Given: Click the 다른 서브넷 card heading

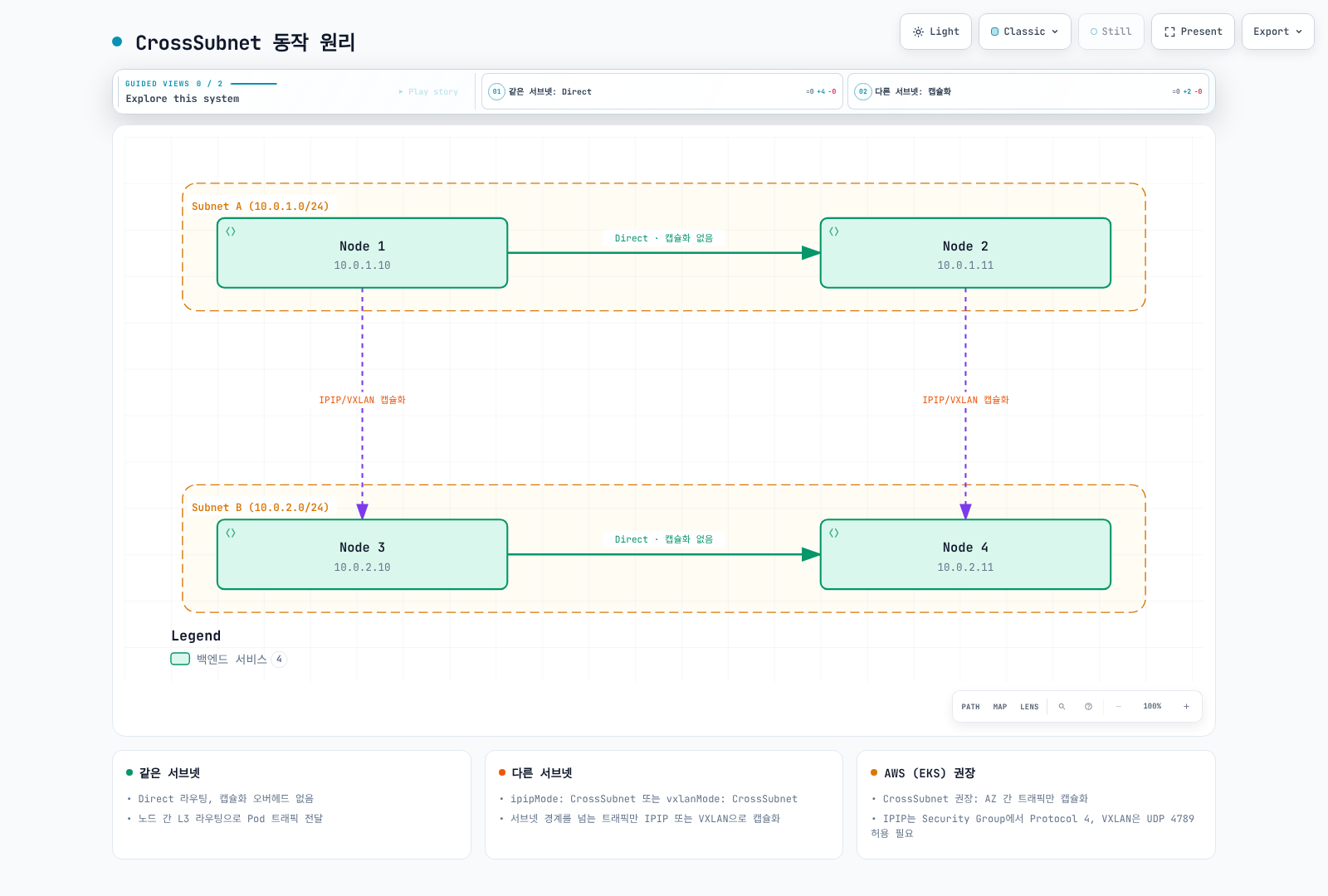Looking at the screenshot, I should (x=542, y=773).
